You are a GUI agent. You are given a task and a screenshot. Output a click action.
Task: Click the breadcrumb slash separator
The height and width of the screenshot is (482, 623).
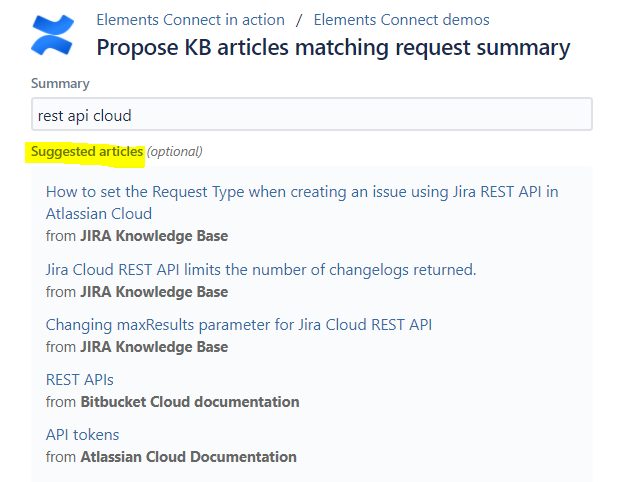point(299,20)
